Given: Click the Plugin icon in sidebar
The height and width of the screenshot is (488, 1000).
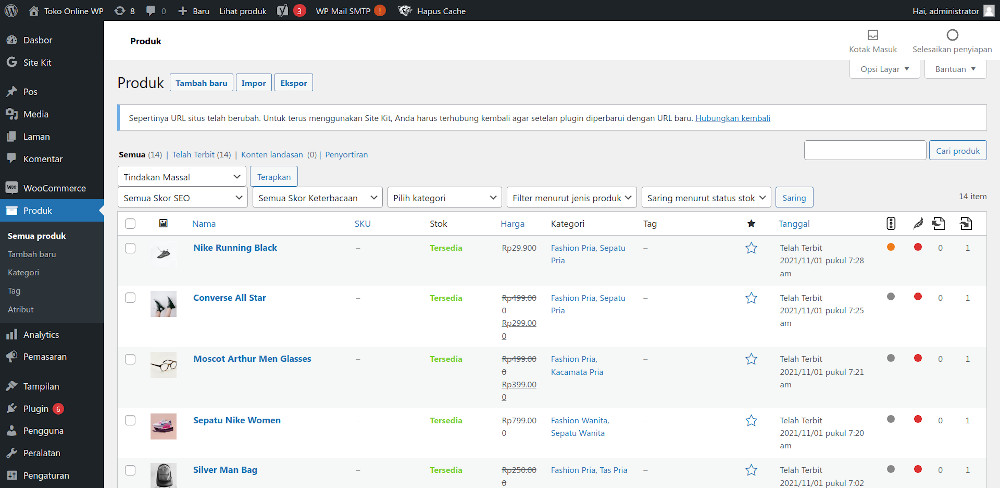Looking at the screenshot, I should tap(11, 408).
